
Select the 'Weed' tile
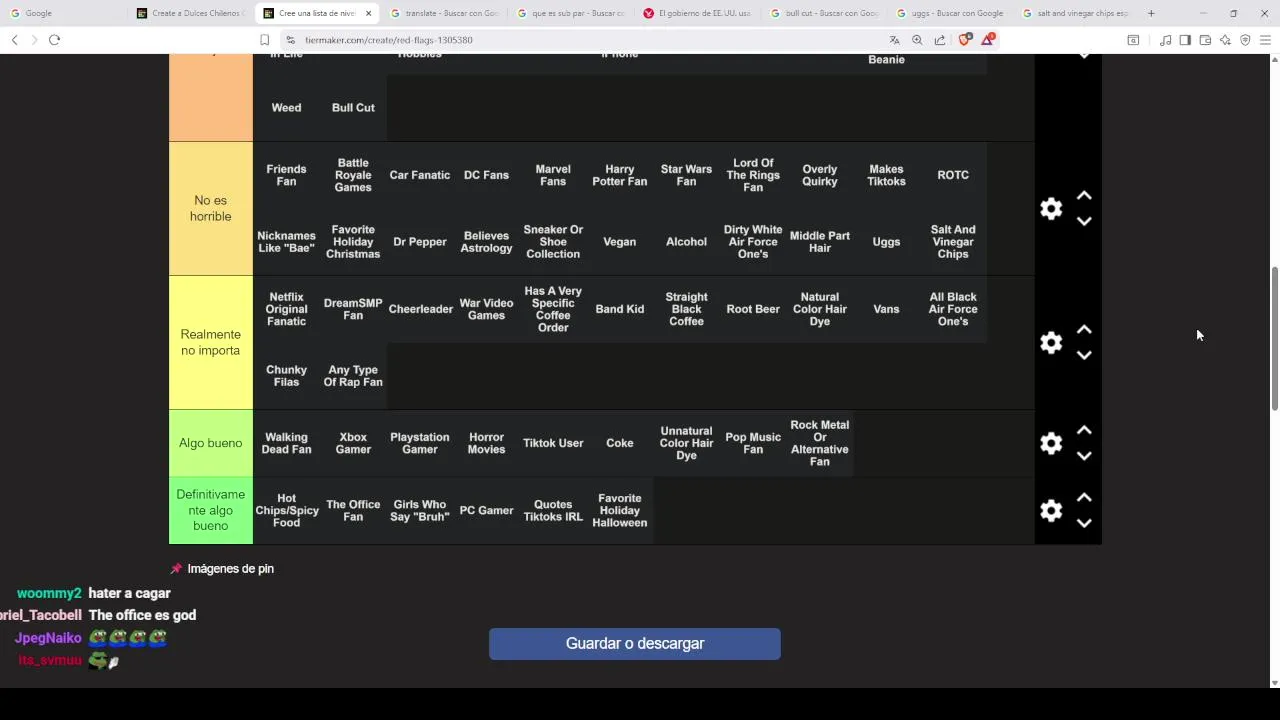(286, 108)
